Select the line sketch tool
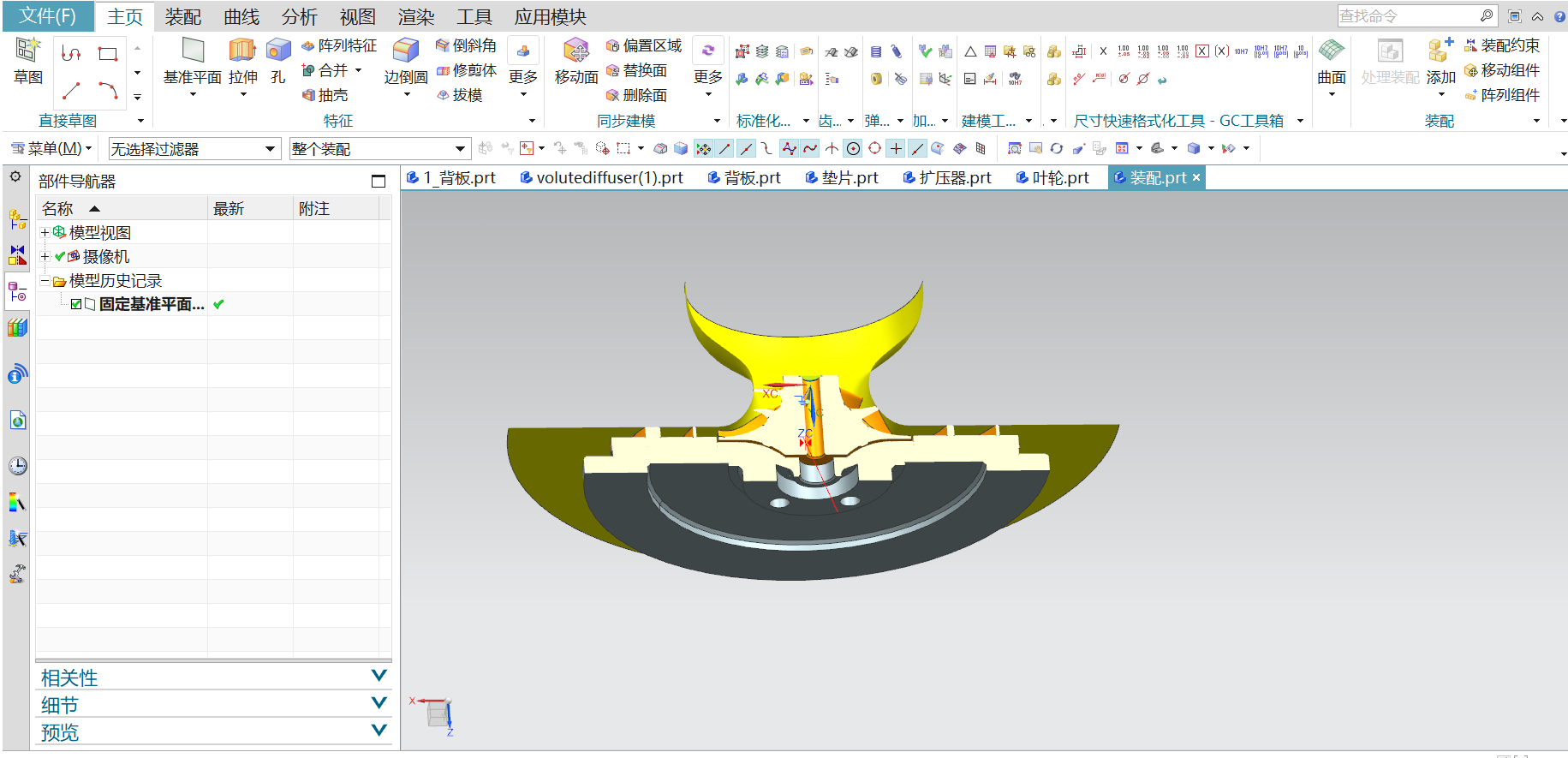Viewport: 1568px width, 758px height. [x=71, y=90]
